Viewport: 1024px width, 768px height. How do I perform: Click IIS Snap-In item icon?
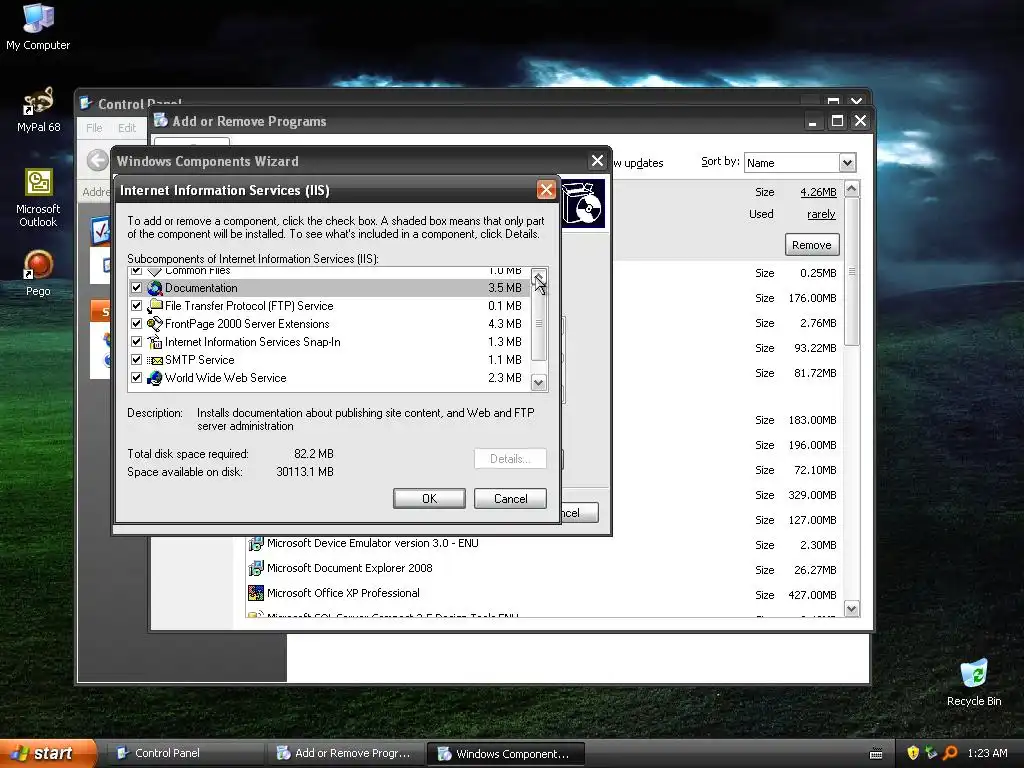(155, 342)
